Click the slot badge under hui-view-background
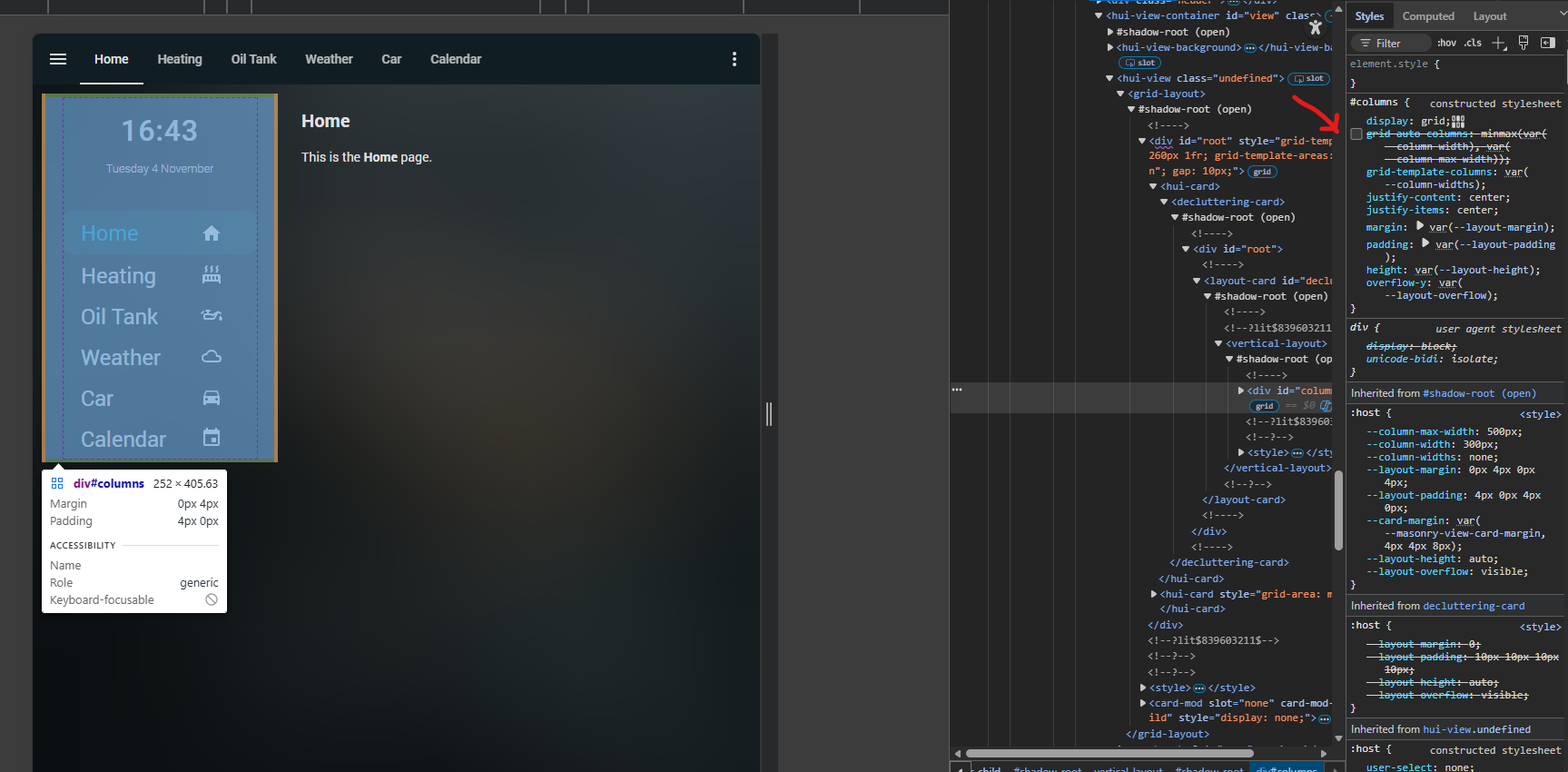Viewport: 1568px width, 772px height. point(1140,64)
